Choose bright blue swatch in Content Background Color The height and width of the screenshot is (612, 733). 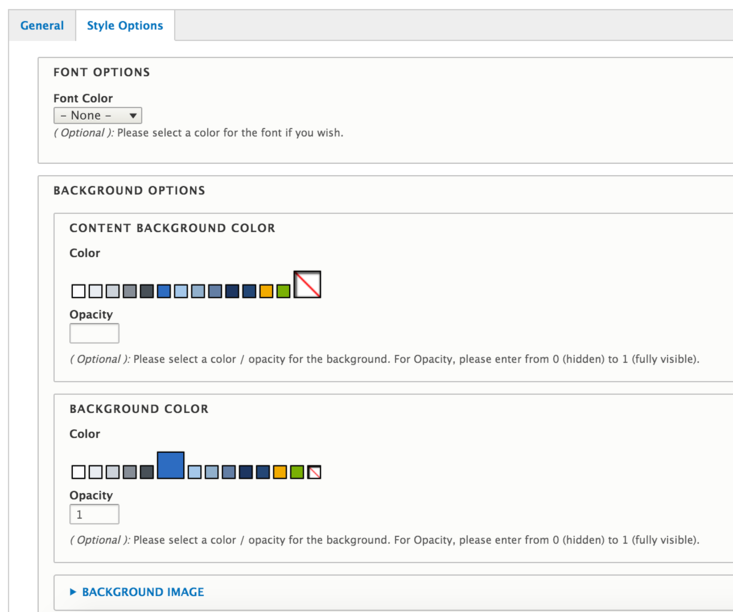click(164, 291)
